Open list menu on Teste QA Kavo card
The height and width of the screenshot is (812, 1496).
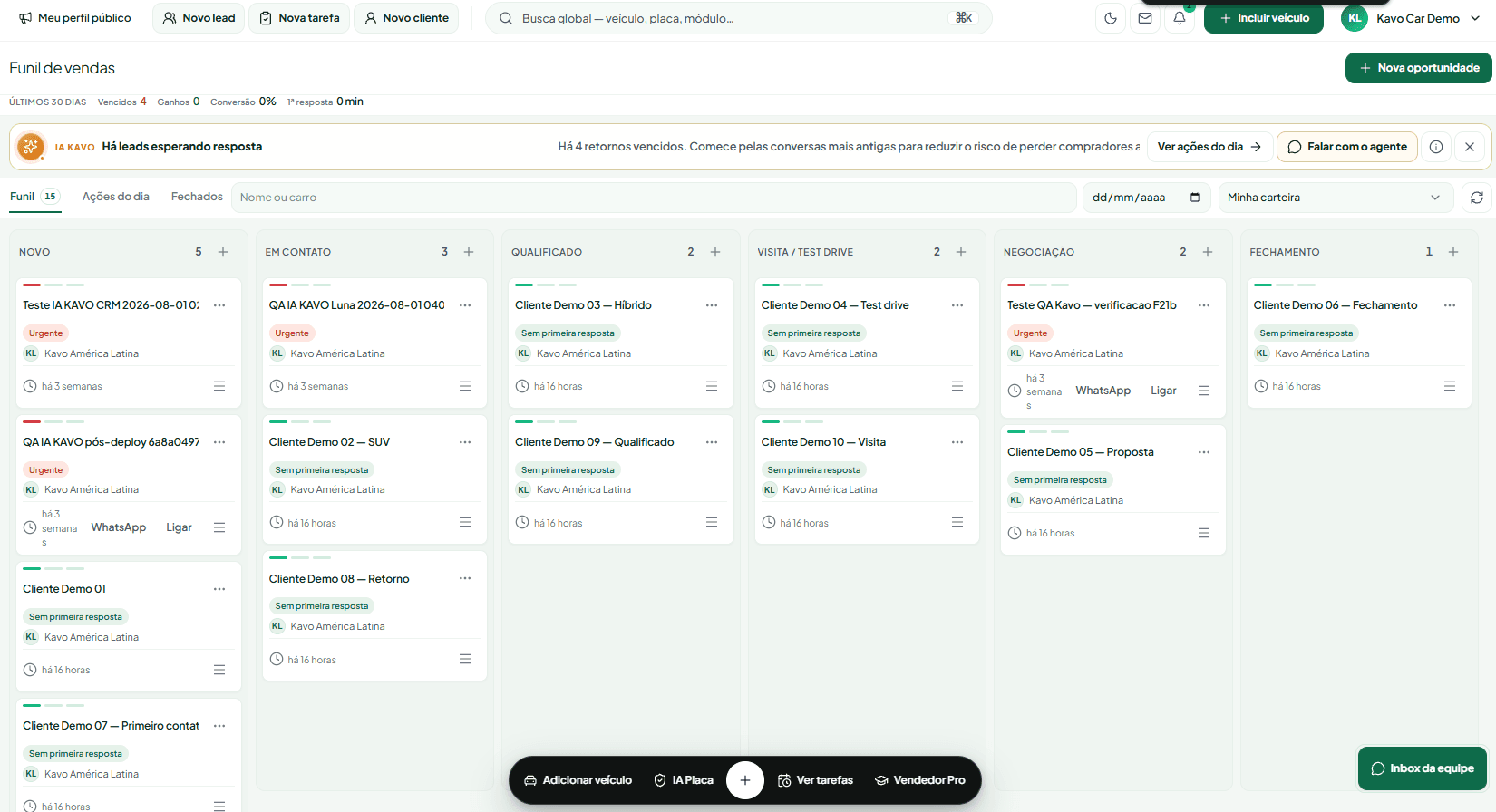1204,391
